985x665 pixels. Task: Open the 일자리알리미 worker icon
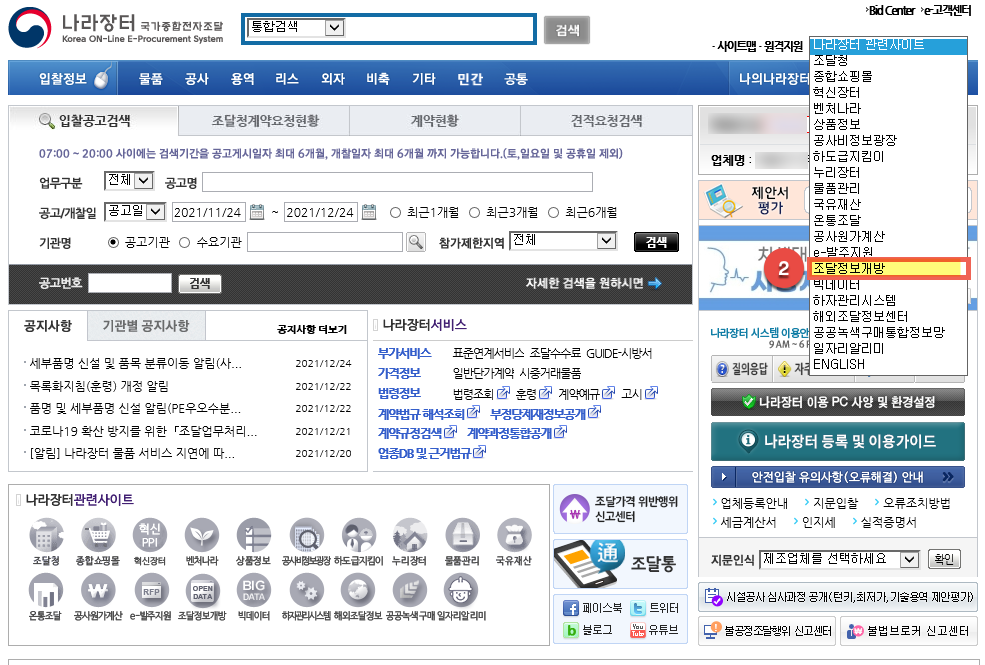[x=461, y=590]
